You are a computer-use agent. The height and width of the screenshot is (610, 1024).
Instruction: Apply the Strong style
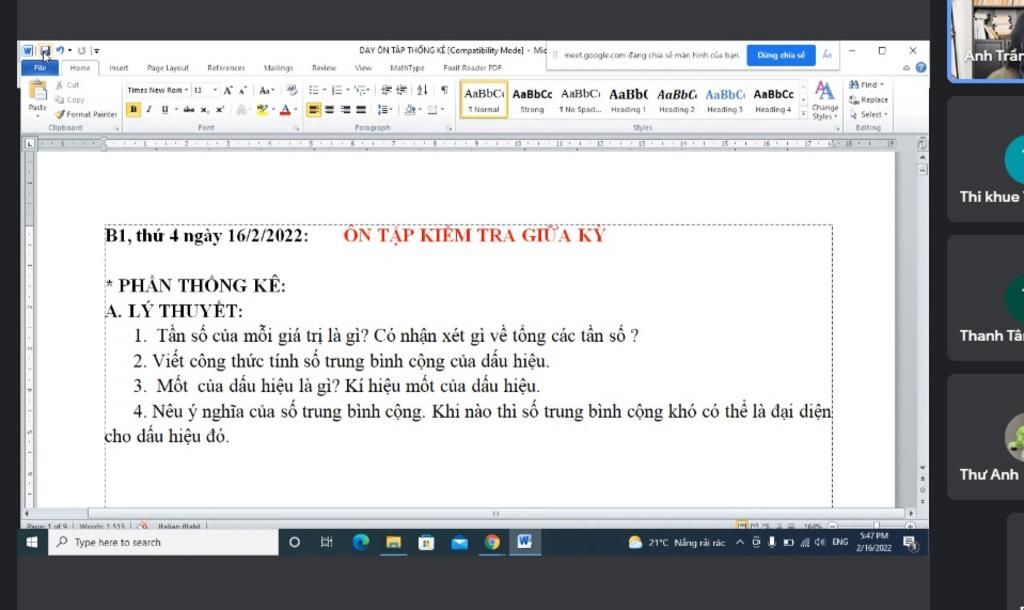coord(532,100)
